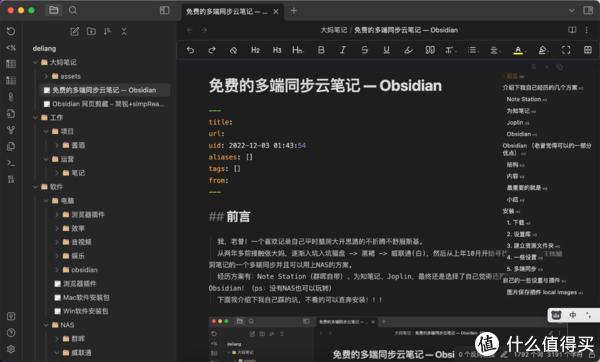Image resolution: width=600 pixels, height=362 pixels.
Task: Expand the 效率 folder
Action: [x=57, y=228]
